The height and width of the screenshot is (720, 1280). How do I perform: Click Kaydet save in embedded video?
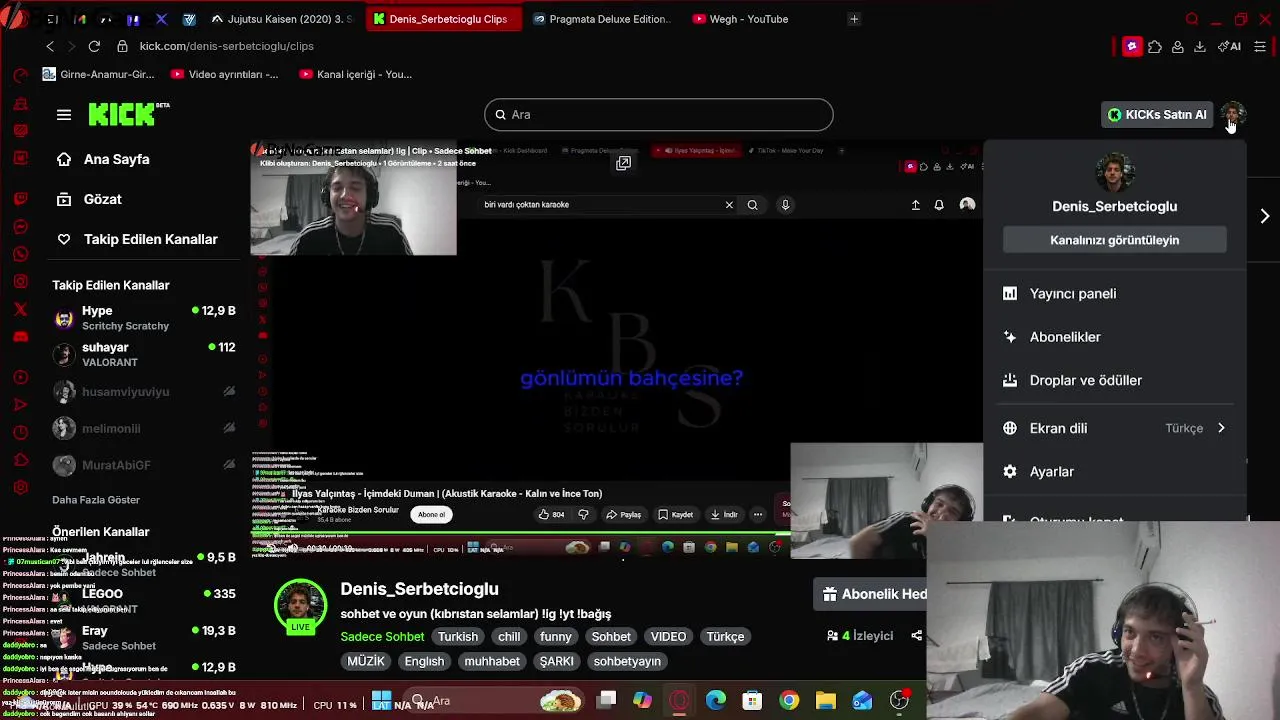(675, 515)
